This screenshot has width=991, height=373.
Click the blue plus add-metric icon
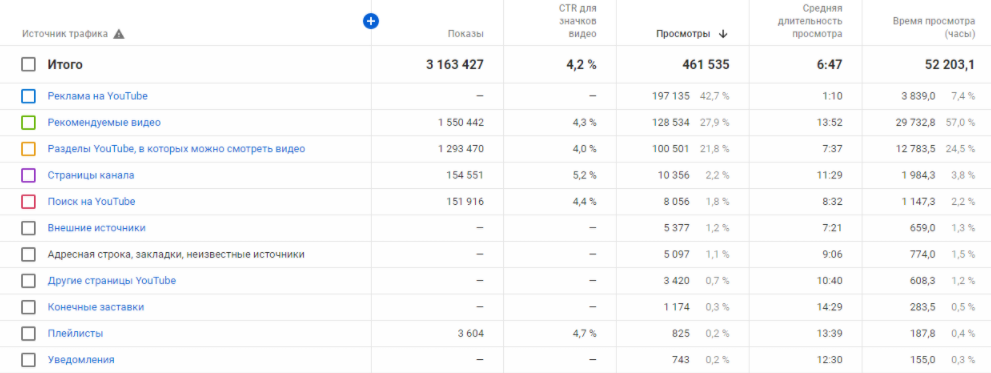(371, 21)
